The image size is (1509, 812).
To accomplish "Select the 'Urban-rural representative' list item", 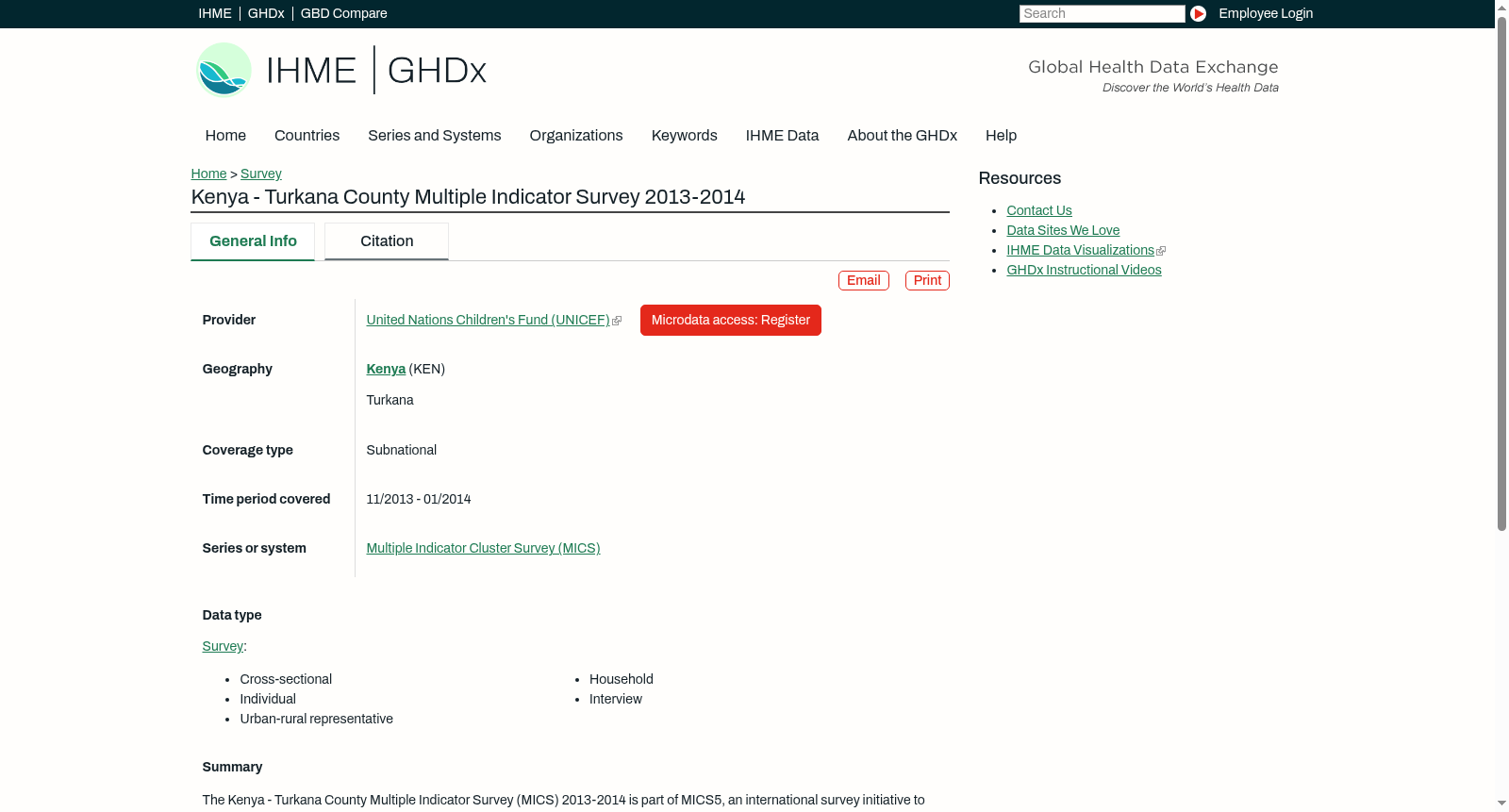I will pyautogui.click(x=317, y=720).
